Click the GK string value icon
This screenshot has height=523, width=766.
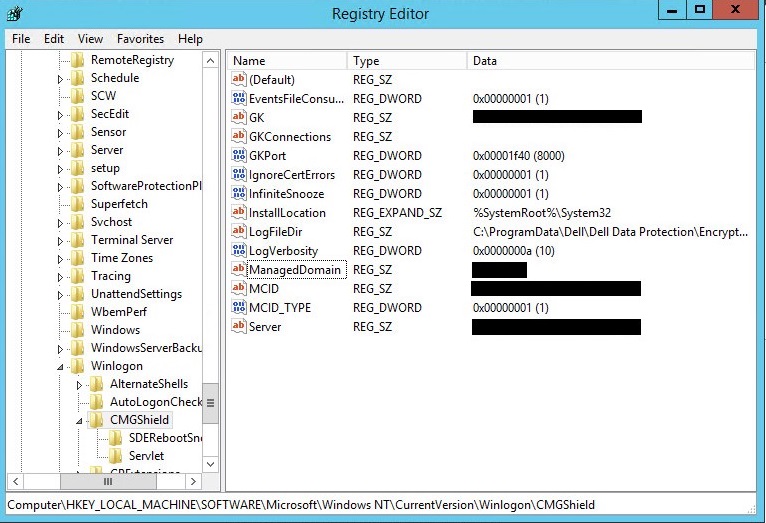[x=238, y=117]
